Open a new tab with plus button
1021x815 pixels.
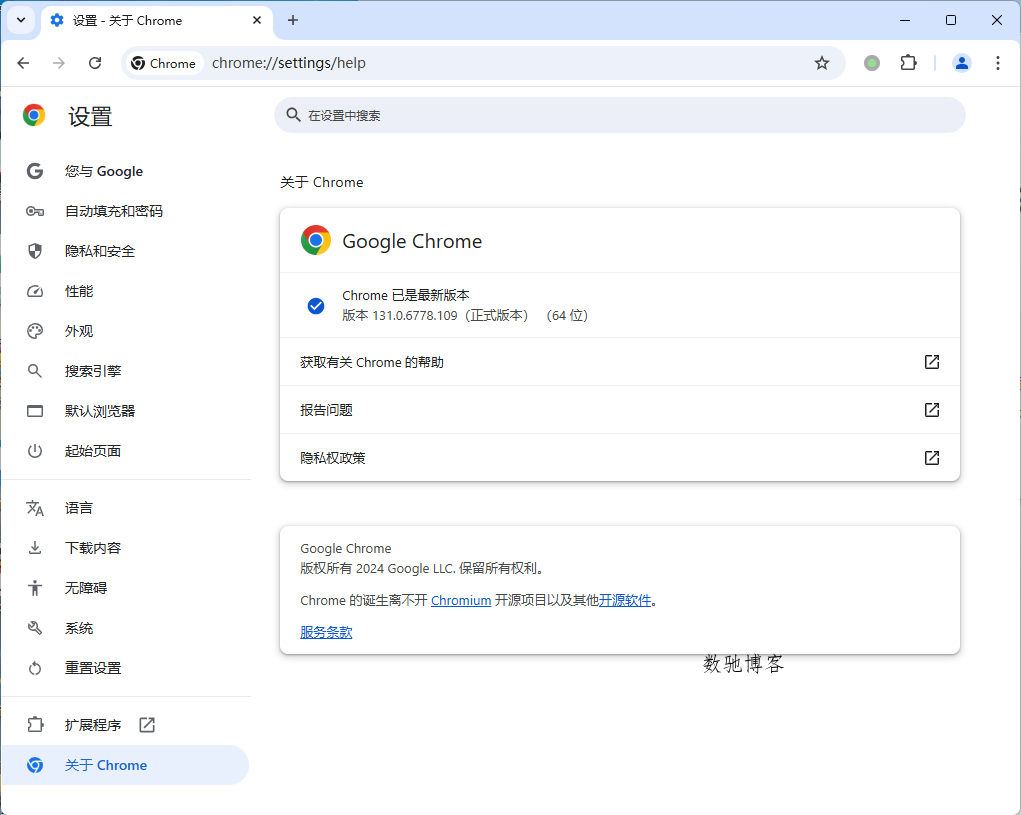coord(293,20)
